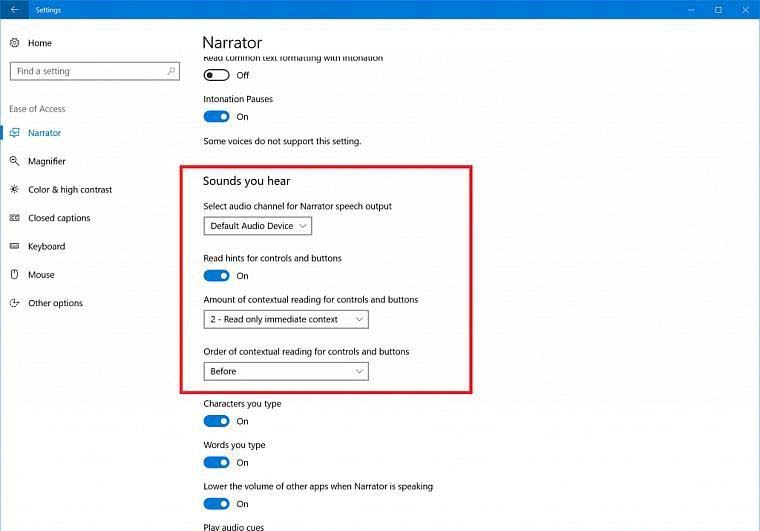Click the search magnifier icon in Find a setting

(171, 71)
